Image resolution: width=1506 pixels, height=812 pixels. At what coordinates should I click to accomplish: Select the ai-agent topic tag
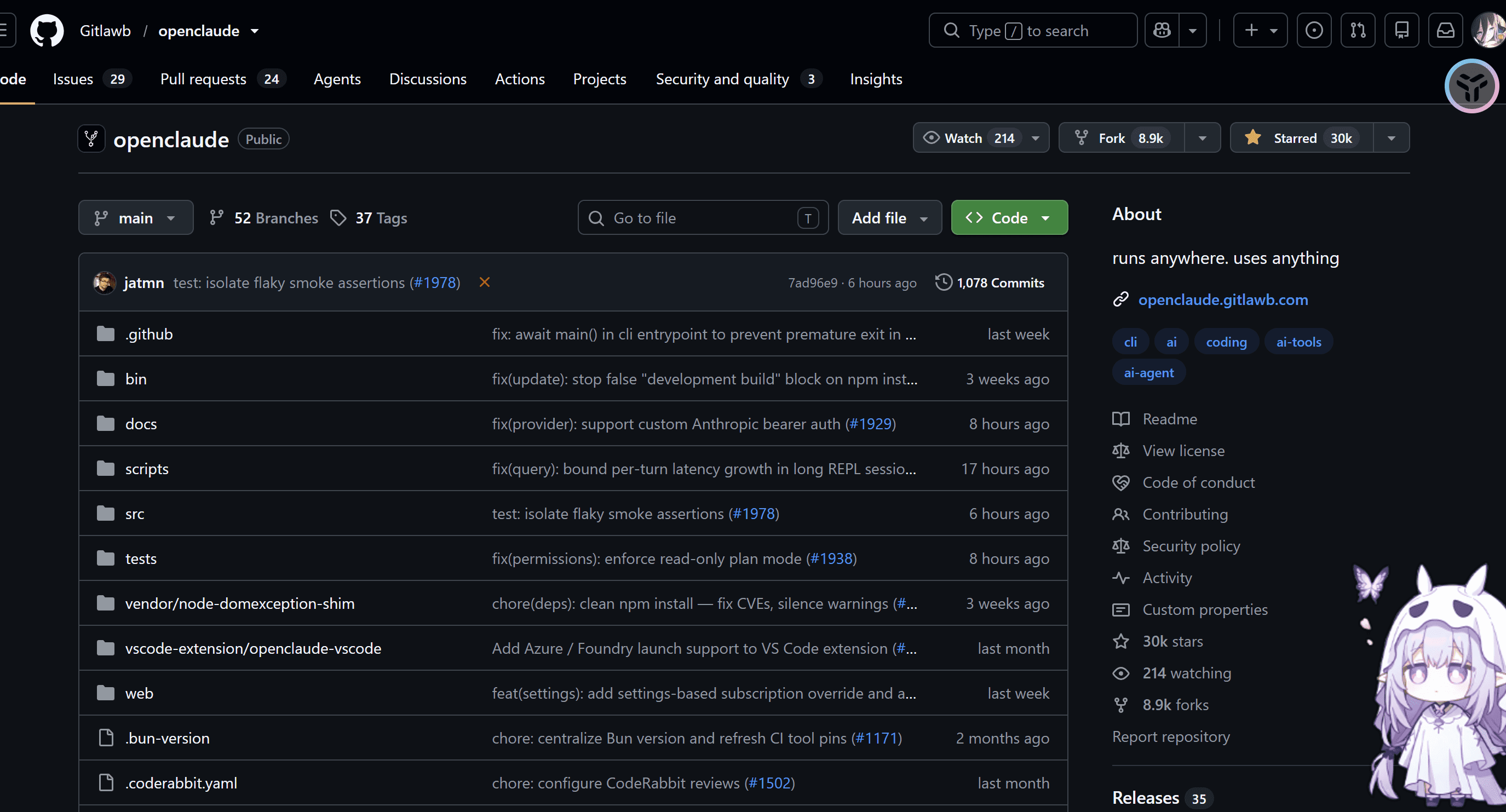(x=1148, y=373)
